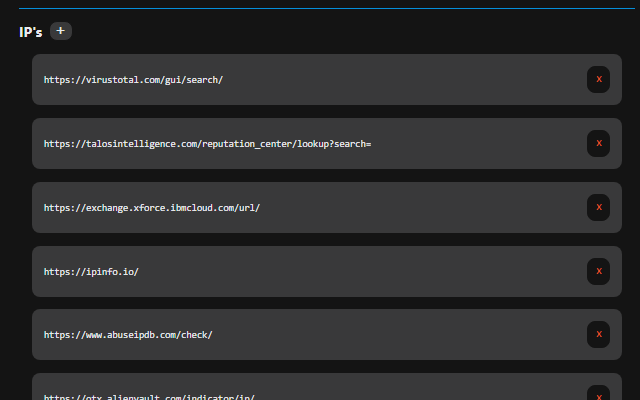The image size is (640, 400).
Task: Remove the virustotal.com search URL entry
Action: pyautogui.click(x=598, y=79)
